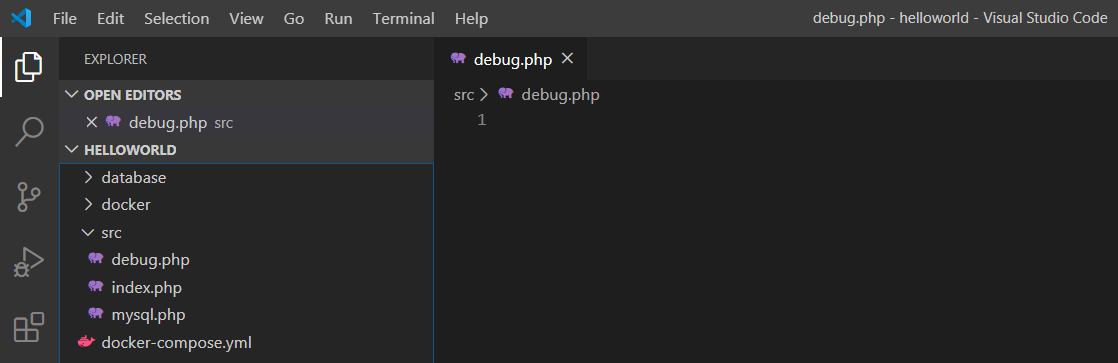Image resolution: width=1118 pixels, height=363 pixels.
Task: Click the PHP icon next to mysql.php
Action: click(x=96, y=314)
